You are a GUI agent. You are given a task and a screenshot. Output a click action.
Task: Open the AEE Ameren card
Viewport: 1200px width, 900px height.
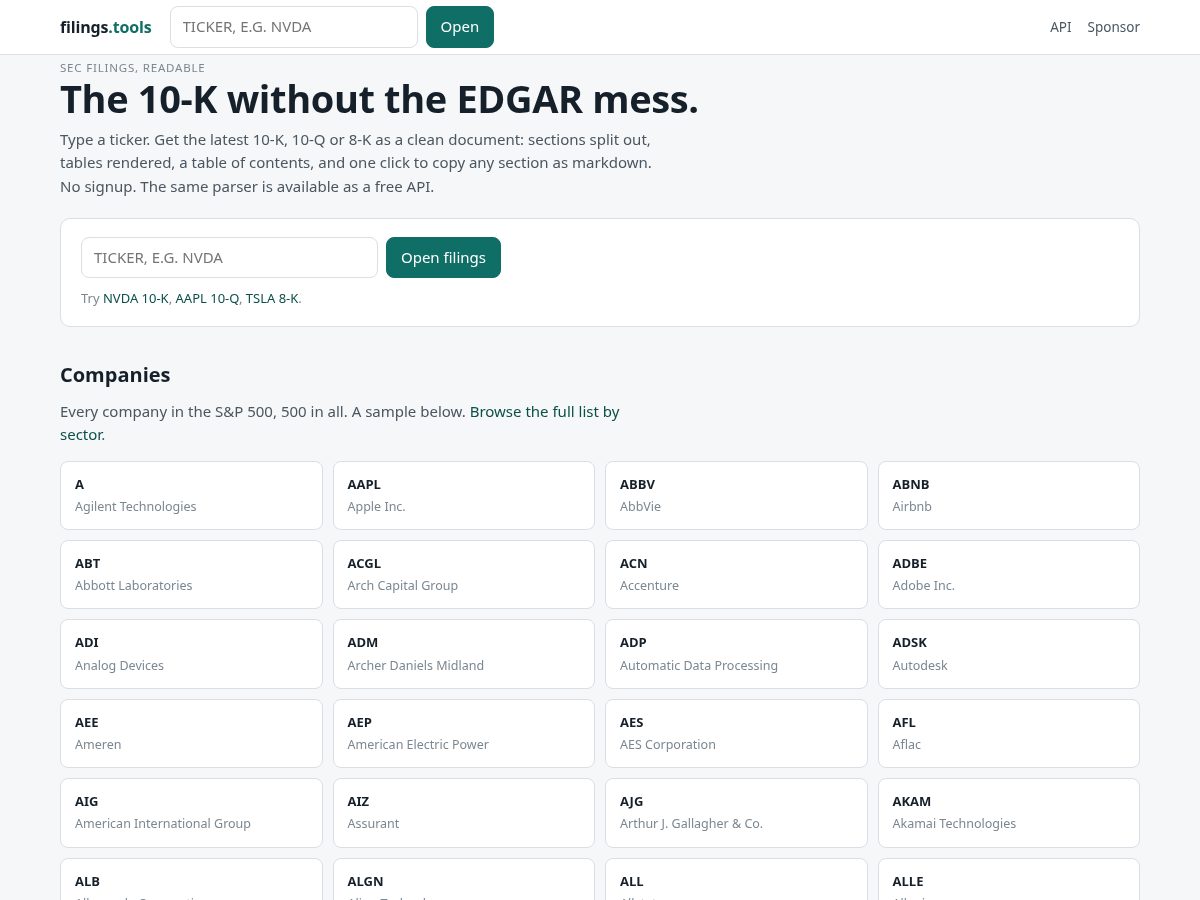click(x=191, y=733)
